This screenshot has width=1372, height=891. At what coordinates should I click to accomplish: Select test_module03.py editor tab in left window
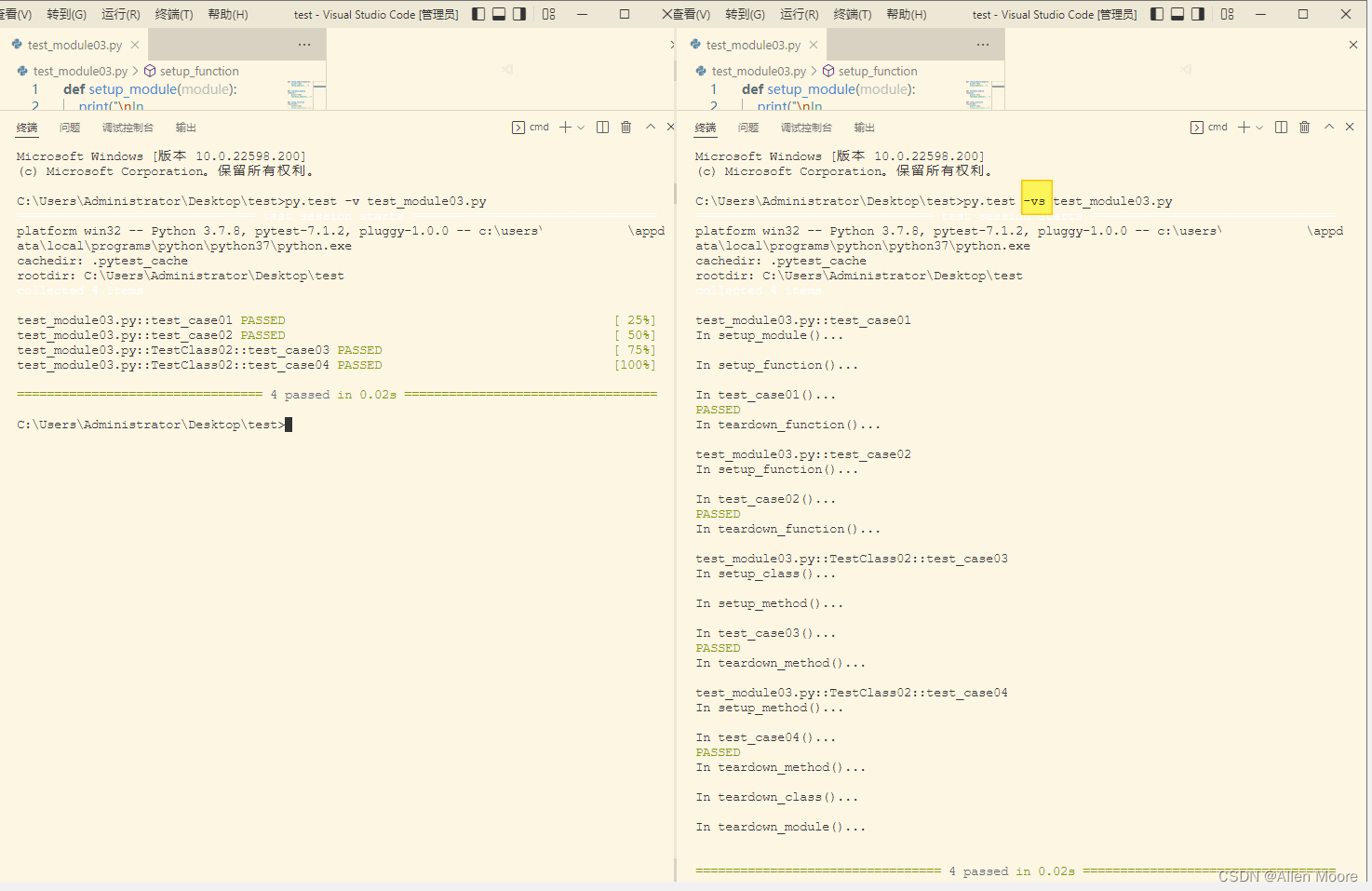tap(74, 45)
